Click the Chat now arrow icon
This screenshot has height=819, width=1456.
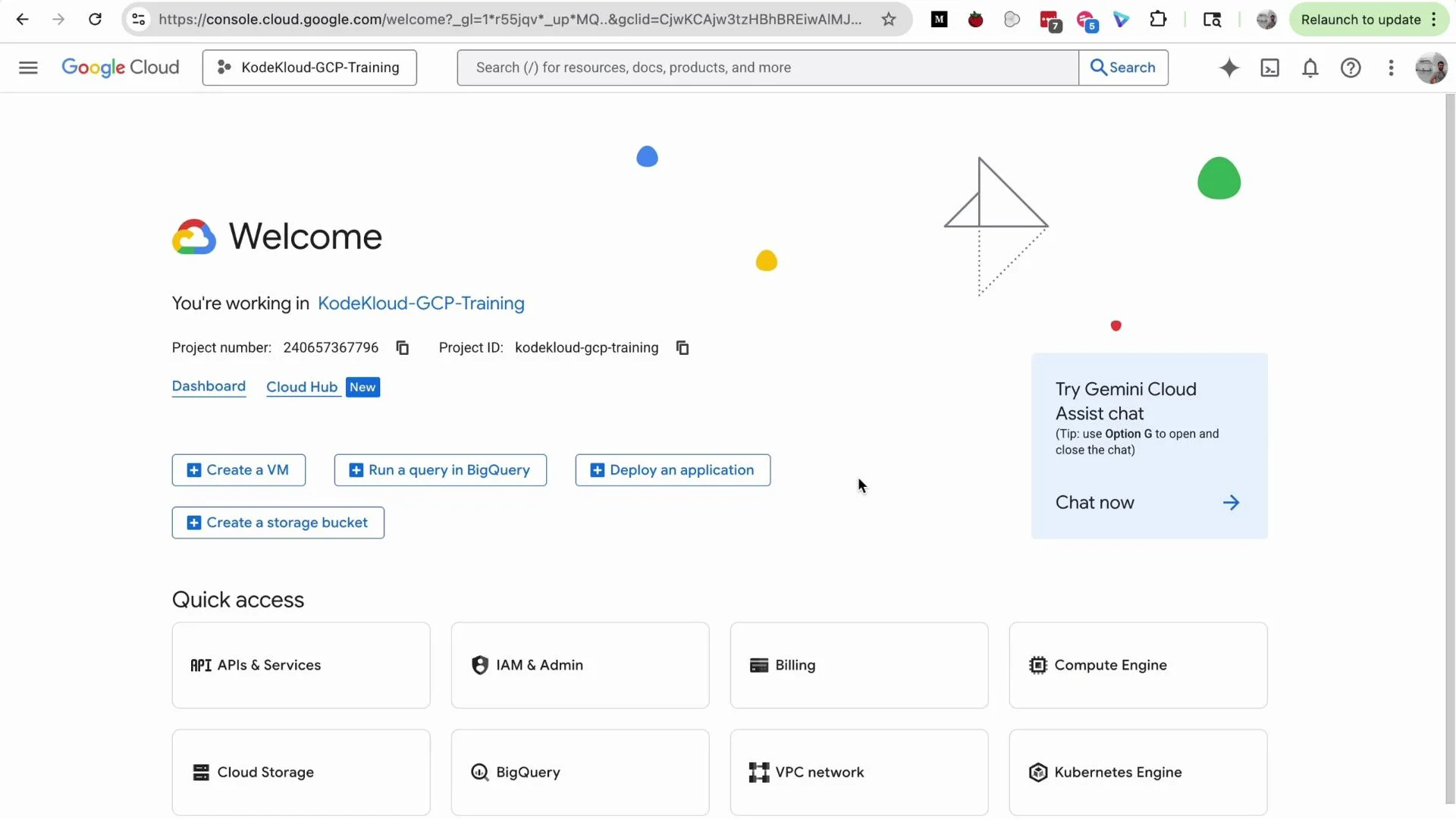pyautogui.click(x=1231, y=503)
